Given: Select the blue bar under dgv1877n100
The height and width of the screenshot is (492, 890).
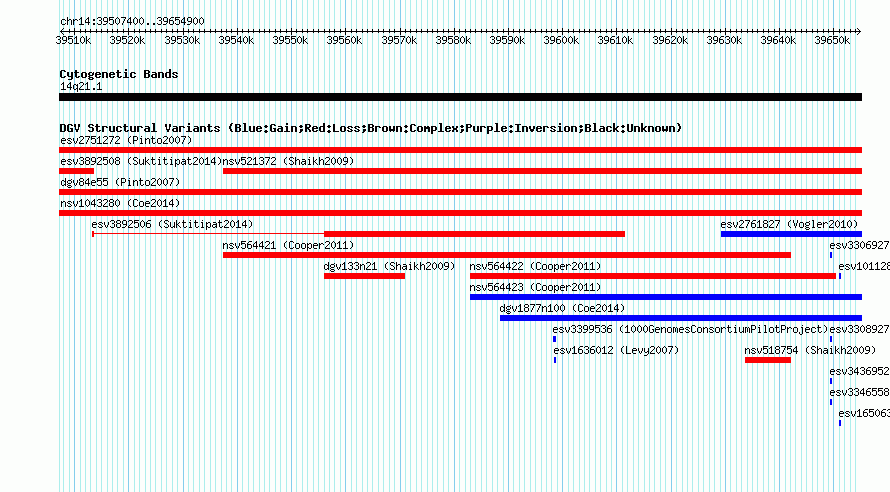Looking at the screenshot, I should point(681,318).
